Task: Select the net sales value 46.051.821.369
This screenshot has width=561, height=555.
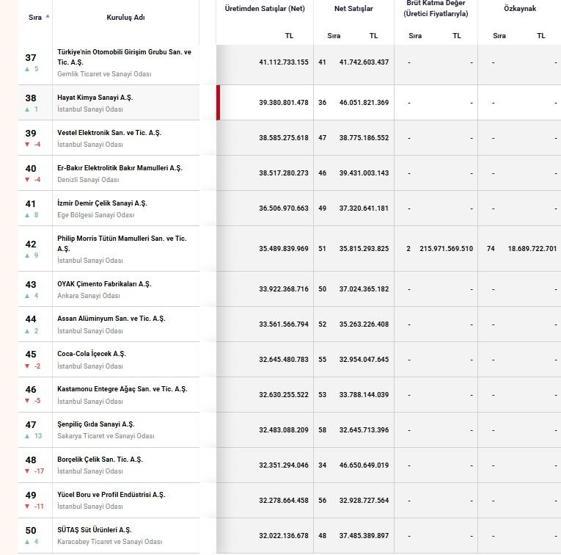Action: click(x=364, y=102)
